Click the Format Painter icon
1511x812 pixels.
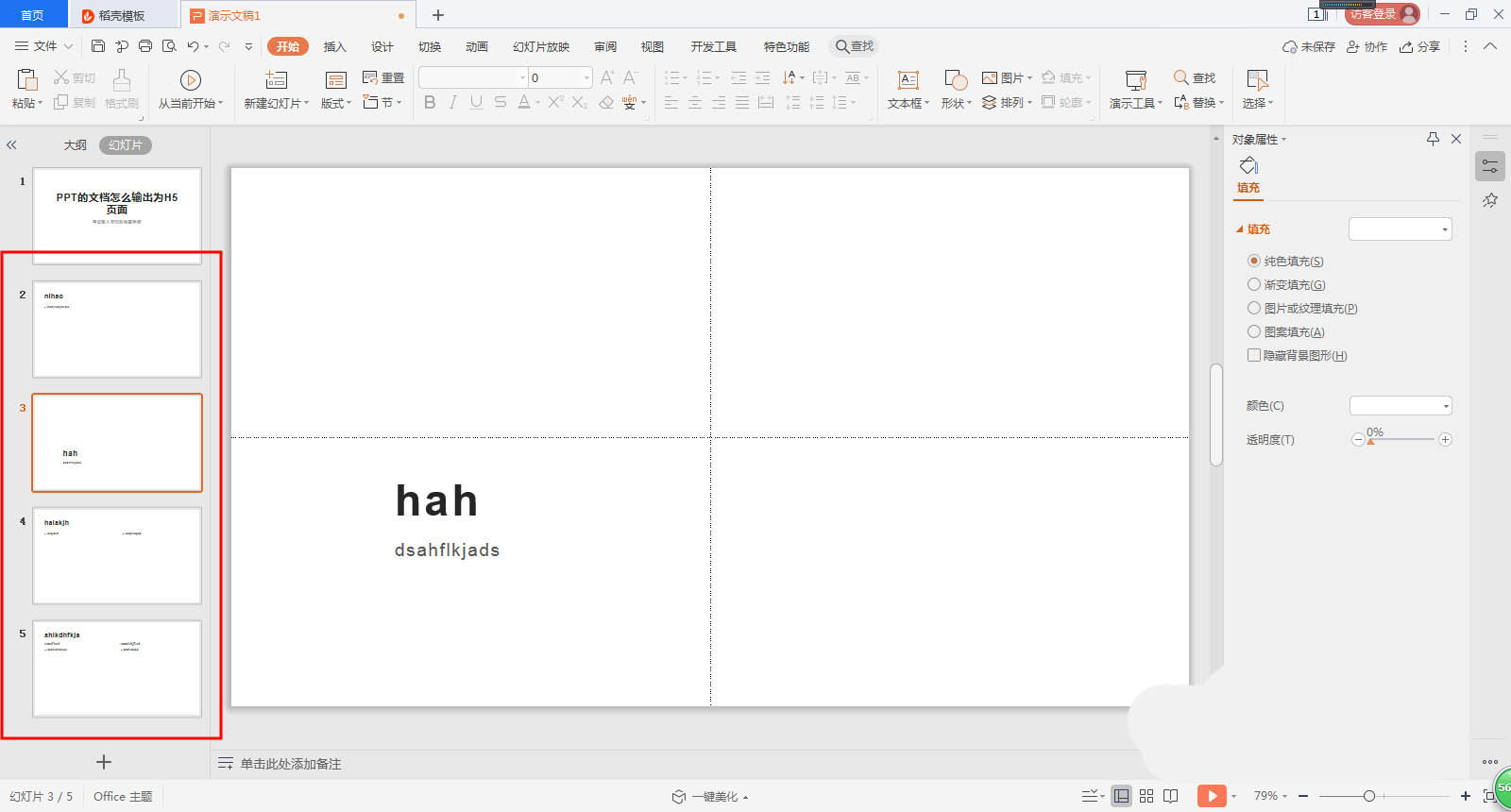(122, 80)
